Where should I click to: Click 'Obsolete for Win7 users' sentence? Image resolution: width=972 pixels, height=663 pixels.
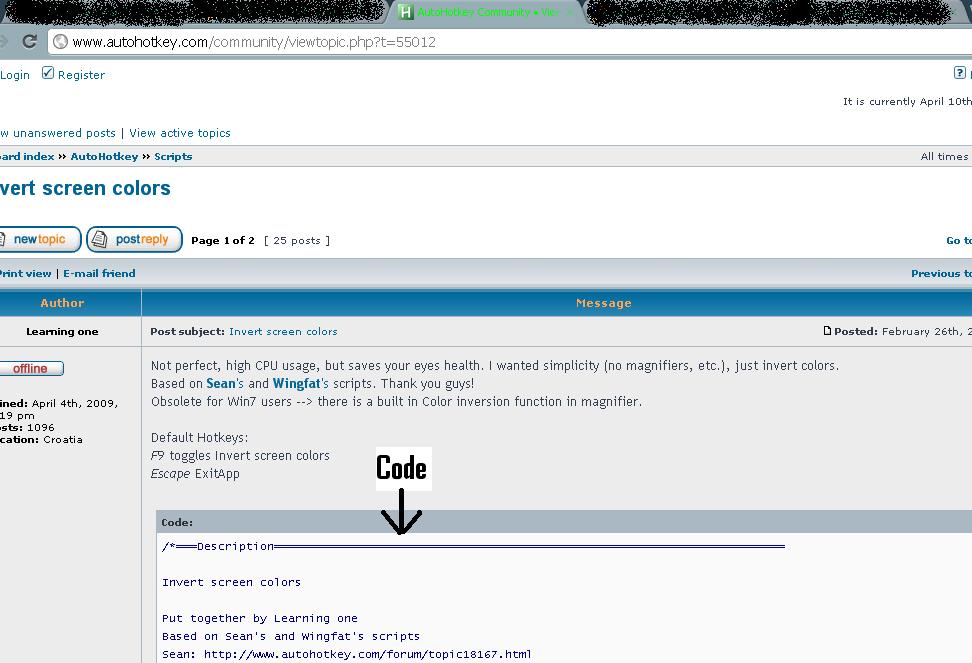[x=396, y=402]
